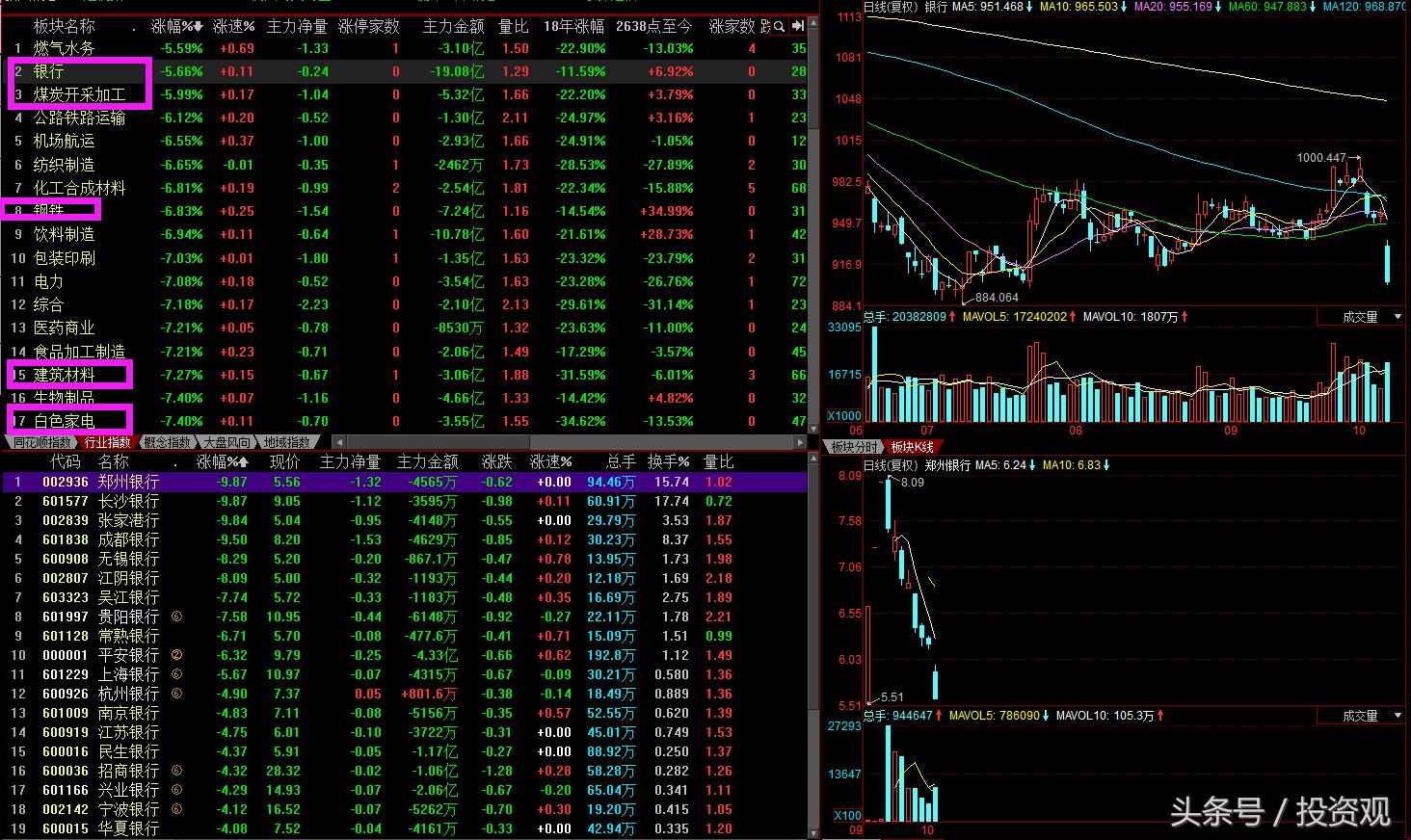
Task: Select the 食品加工制造 sector row
Action: coord(404,352)
